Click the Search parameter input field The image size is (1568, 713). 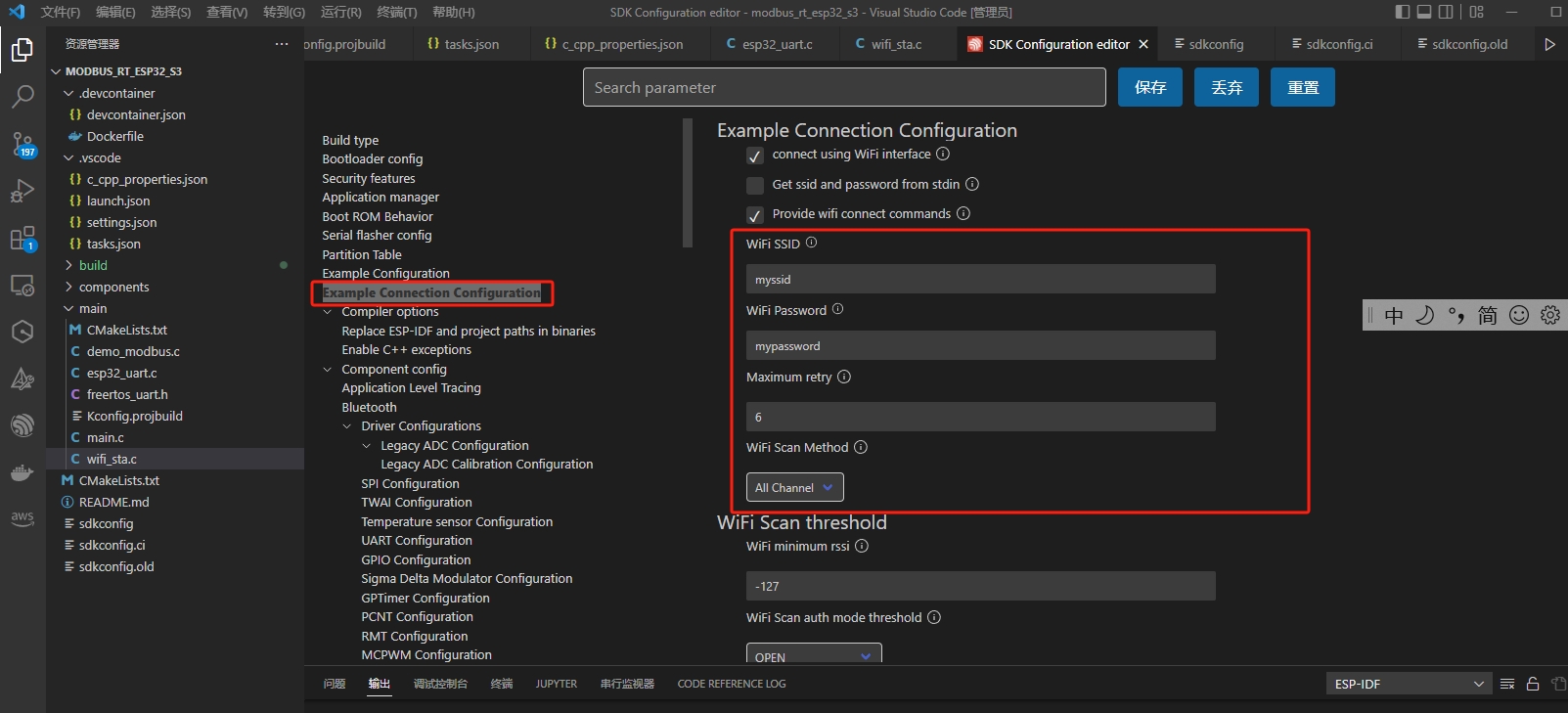(x=844, y=87)
